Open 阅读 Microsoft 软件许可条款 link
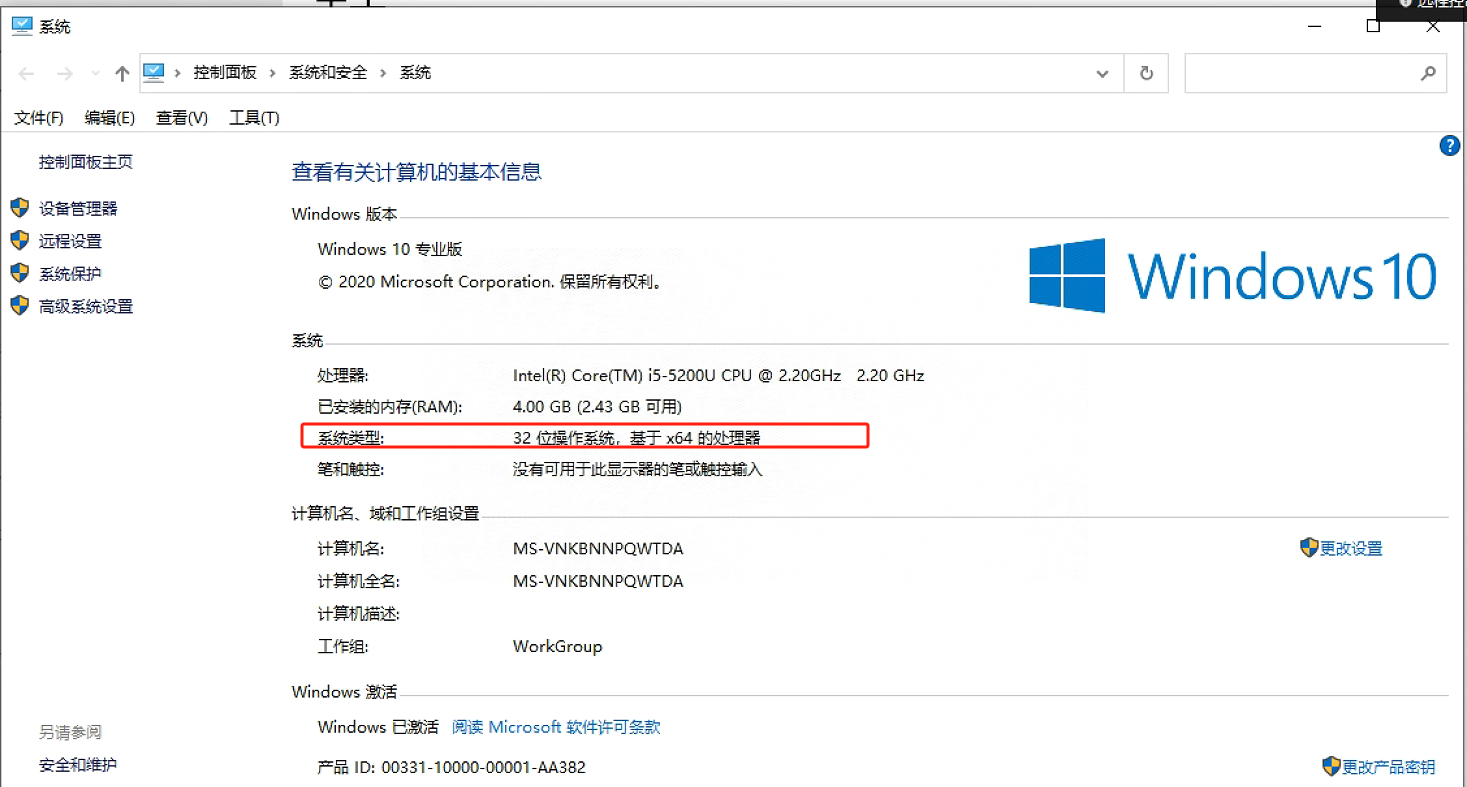Screen dimensions: 1467x787 556,727
